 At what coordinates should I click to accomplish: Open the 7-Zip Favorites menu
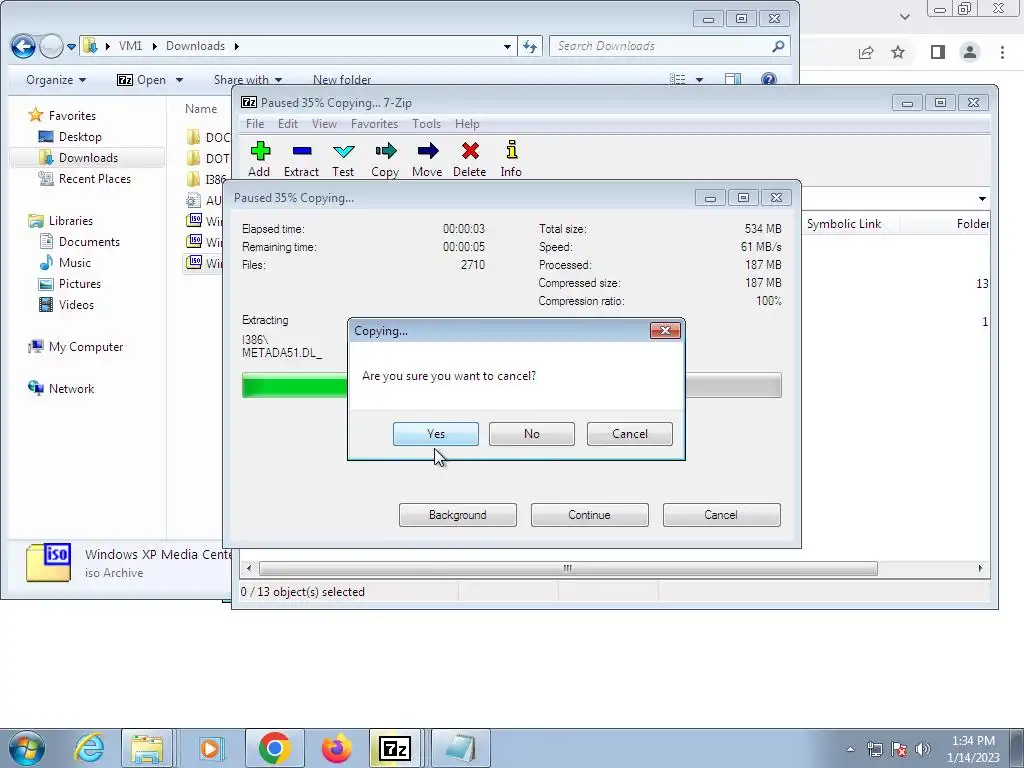374,123
